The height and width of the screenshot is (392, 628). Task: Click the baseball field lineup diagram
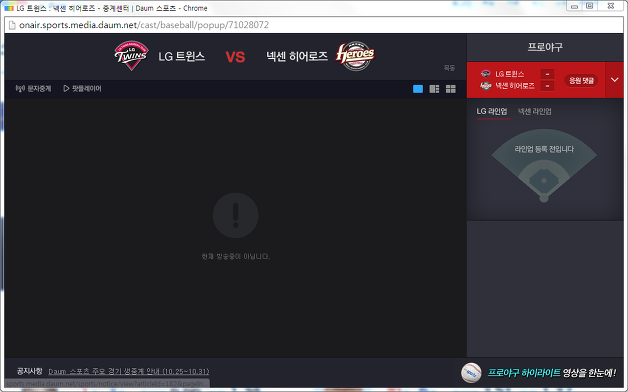coord(544,165)
